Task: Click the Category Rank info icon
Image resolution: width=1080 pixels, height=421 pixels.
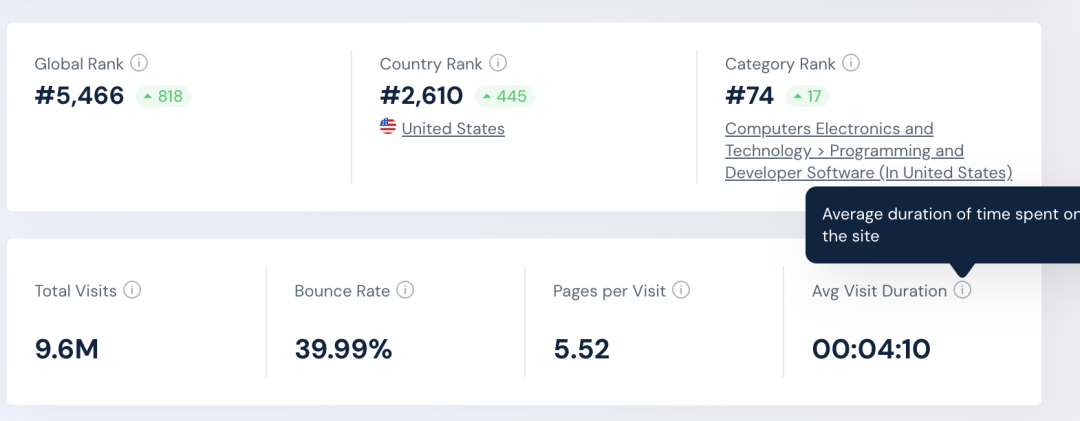Action: pos(851,63)
